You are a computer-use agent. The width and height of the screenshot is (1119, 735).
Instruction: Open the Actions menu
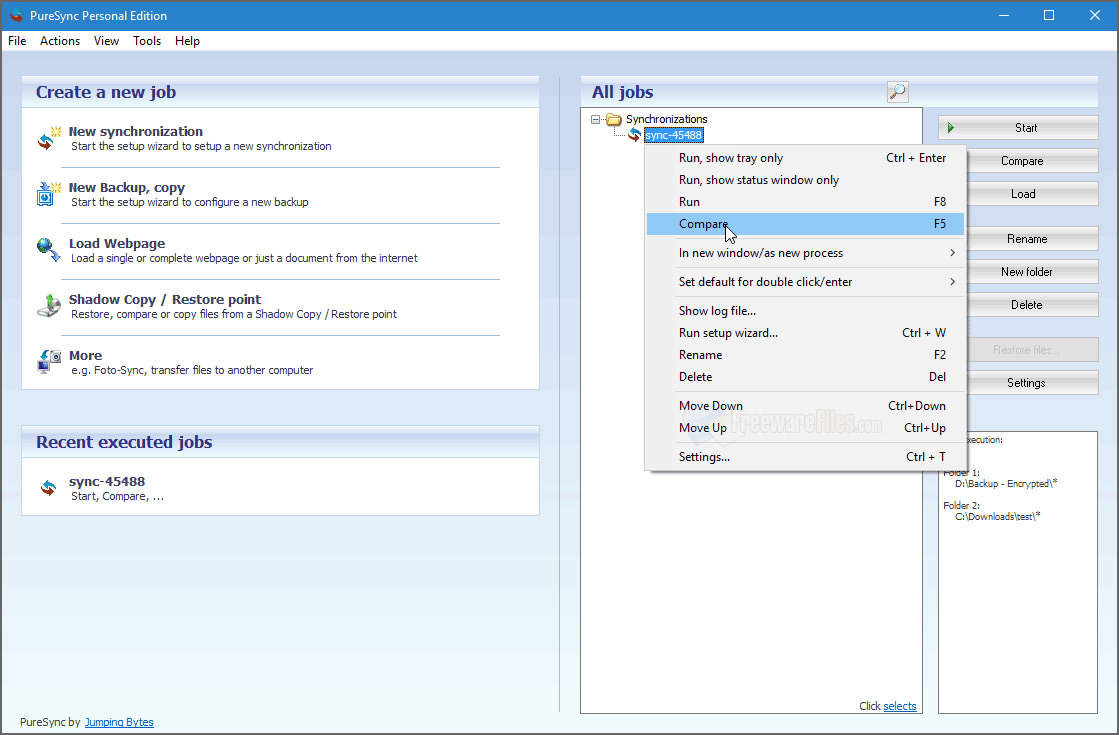(60, 41)
